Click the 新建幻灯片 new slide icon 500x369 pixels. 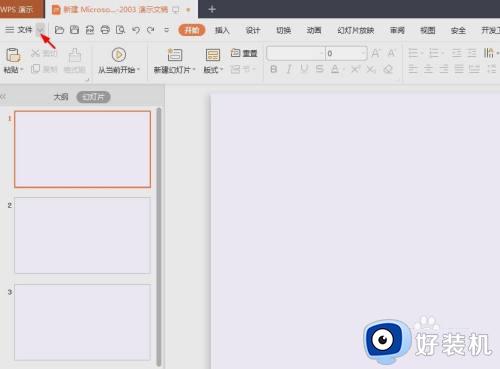pyautogui.click(x=175, y=55)
